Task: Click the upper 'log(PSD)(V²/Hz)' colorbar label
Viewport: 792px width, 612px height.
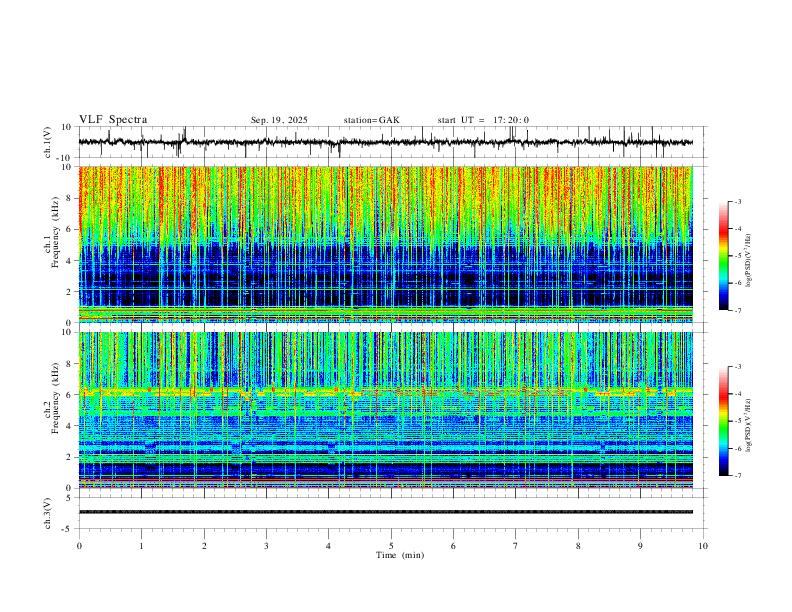Action: (x=749, y=261)
